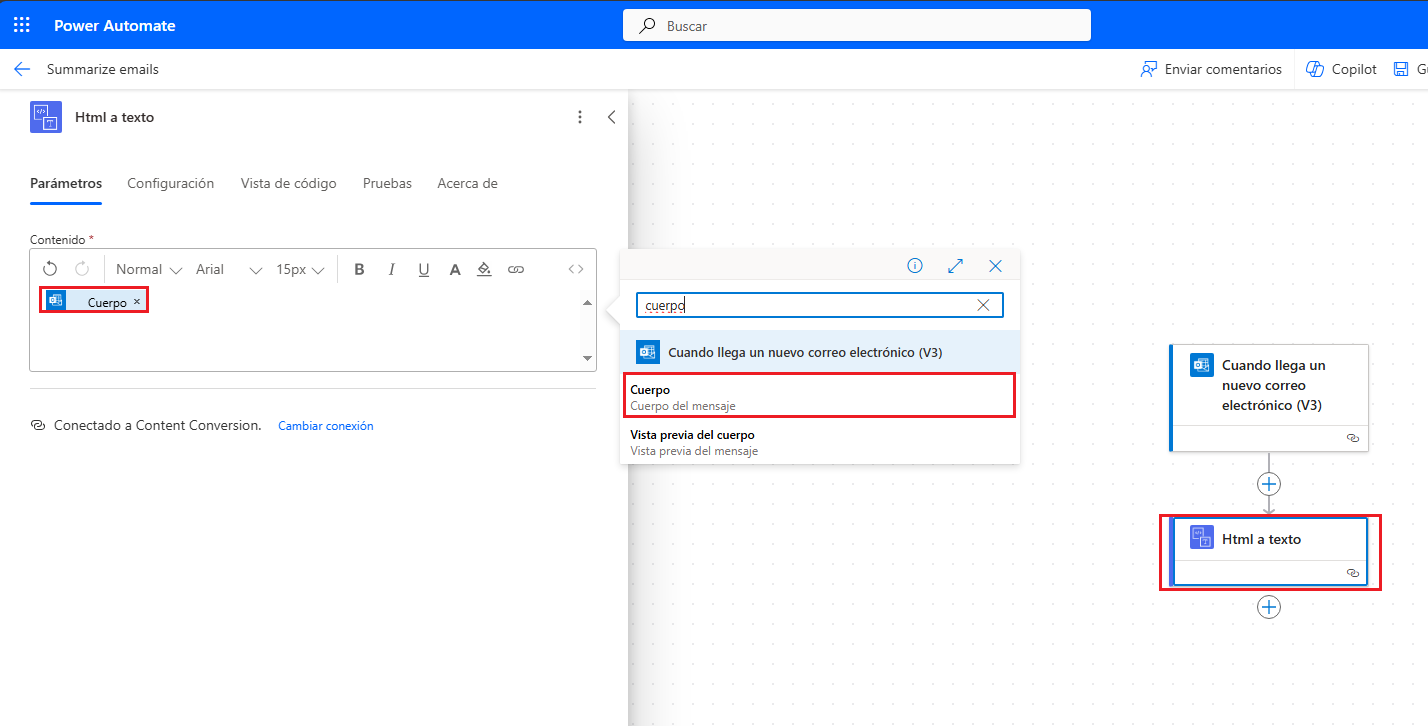Click the save icon in the command bar
The width and height of the screenshot is (1428, 726).
[1402, 69]
